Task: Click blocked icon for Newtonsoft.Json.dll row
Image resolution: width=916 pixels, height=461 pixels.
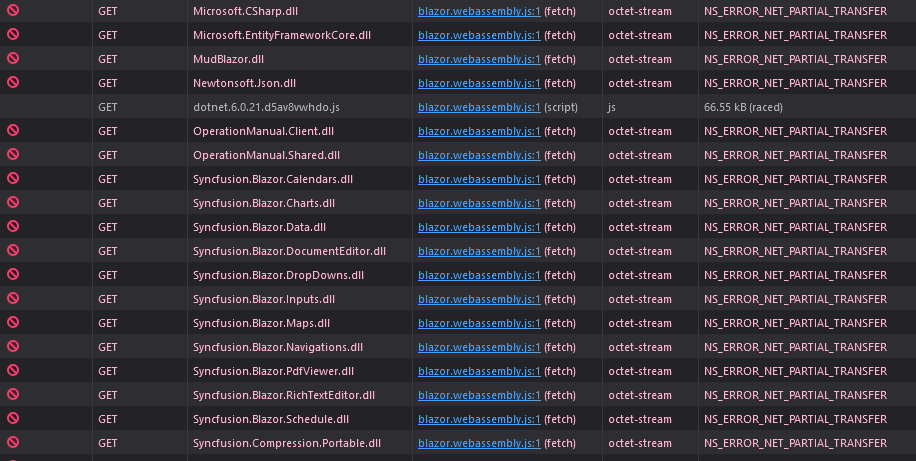Action: pyautogui.click(x=13, y=82)
